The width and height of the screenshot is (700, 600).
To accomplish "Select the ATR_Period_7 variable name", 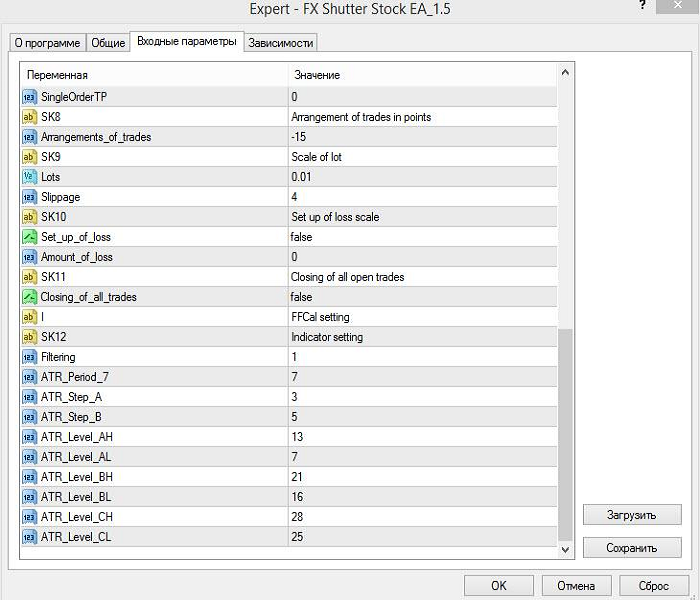I will [x=75, y=377].
